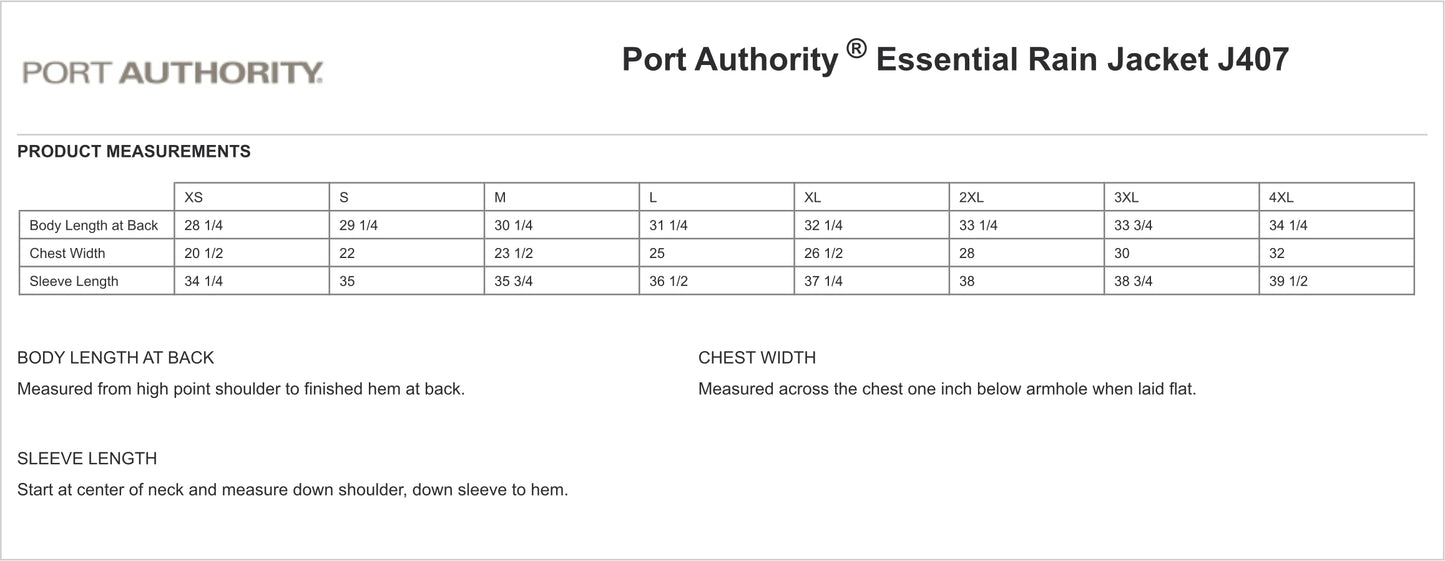This screenshot has width=1445, height=561.
Task: Click the 4XL column header
Action: coord(1281,198)
